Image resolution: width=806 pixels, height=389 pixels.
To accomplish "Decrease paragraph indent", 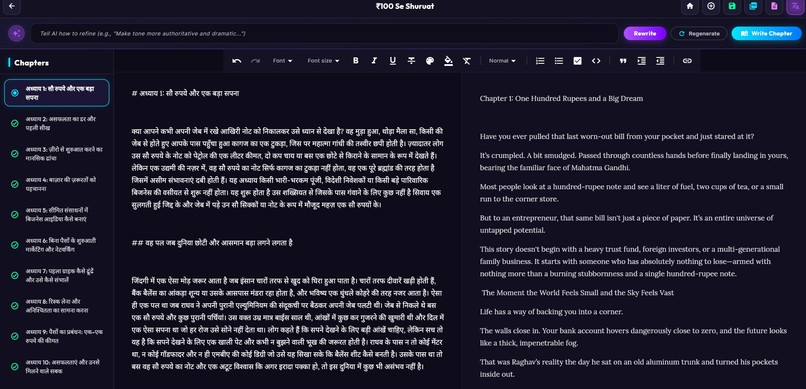I will 660,61.
